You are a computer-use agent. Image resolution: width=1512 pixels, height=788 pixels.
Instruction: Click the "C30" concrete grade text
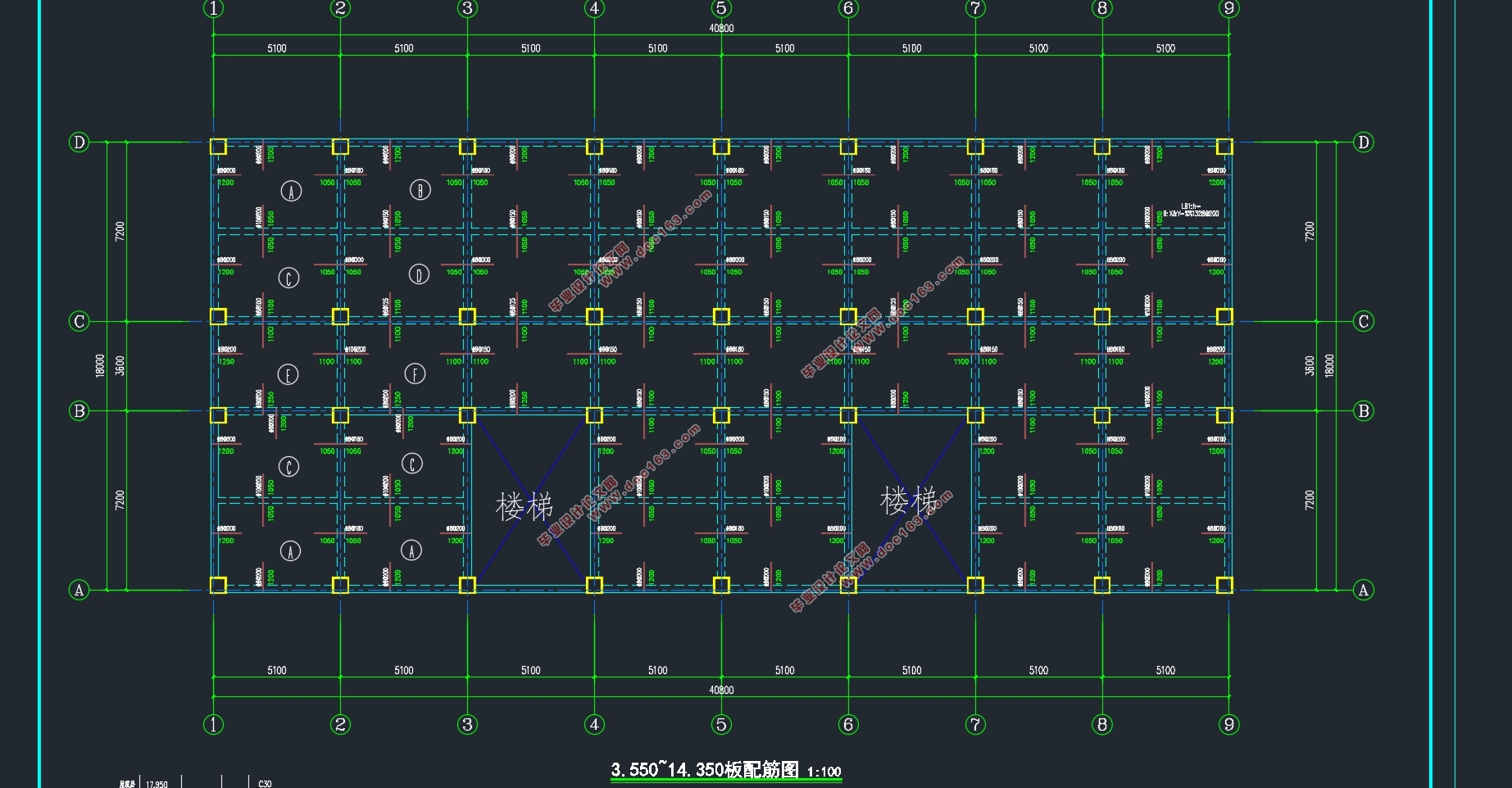point(265,784)
